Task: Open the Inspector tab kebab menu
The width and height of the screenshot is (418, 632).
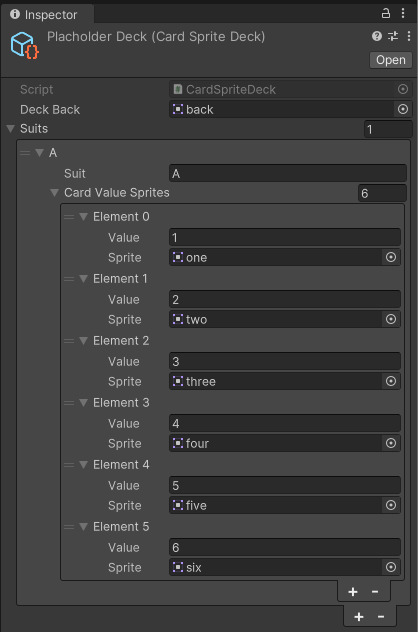Action: pos(403,13)
